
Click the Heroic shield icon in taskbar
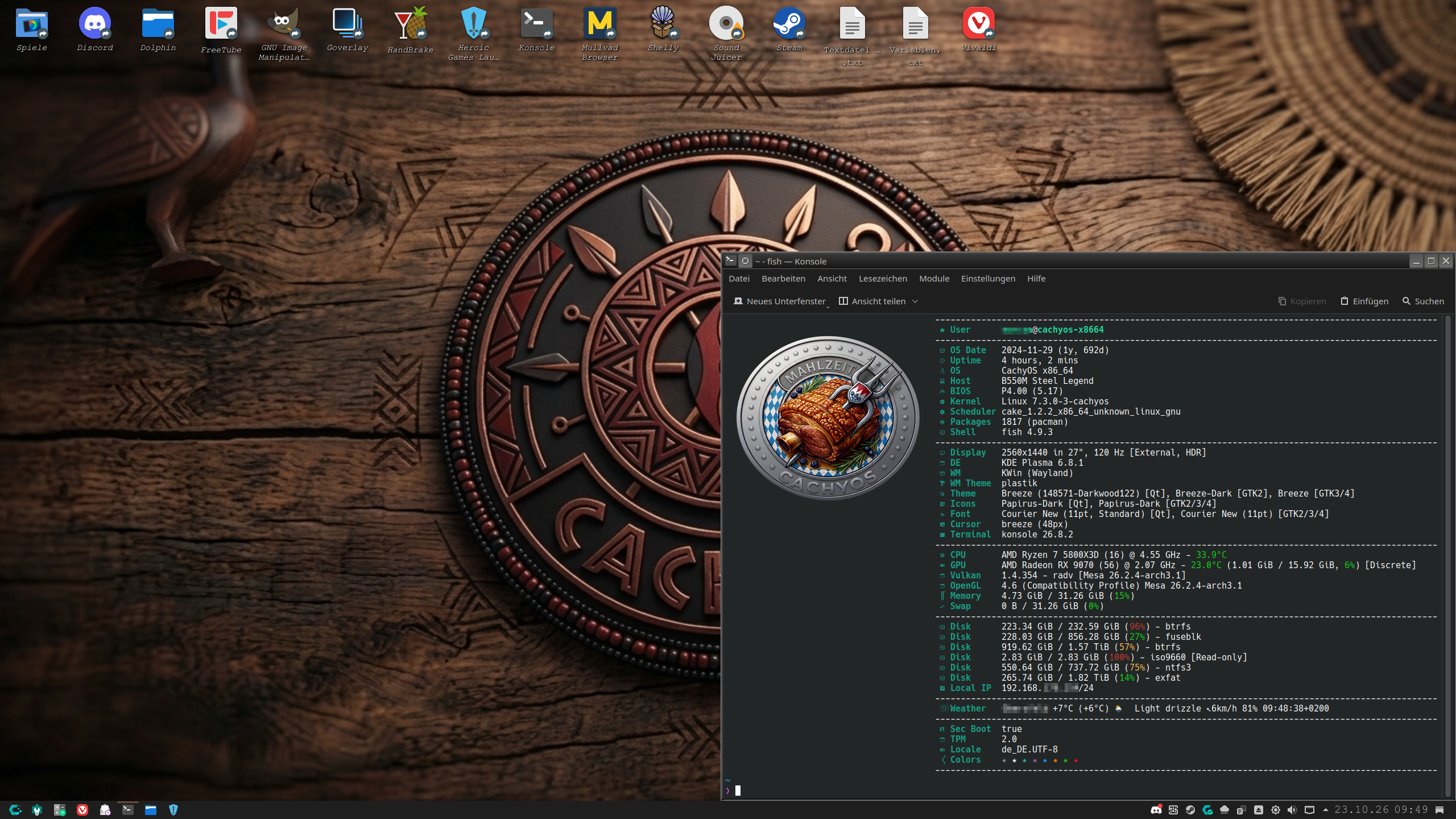click(173, 810)
